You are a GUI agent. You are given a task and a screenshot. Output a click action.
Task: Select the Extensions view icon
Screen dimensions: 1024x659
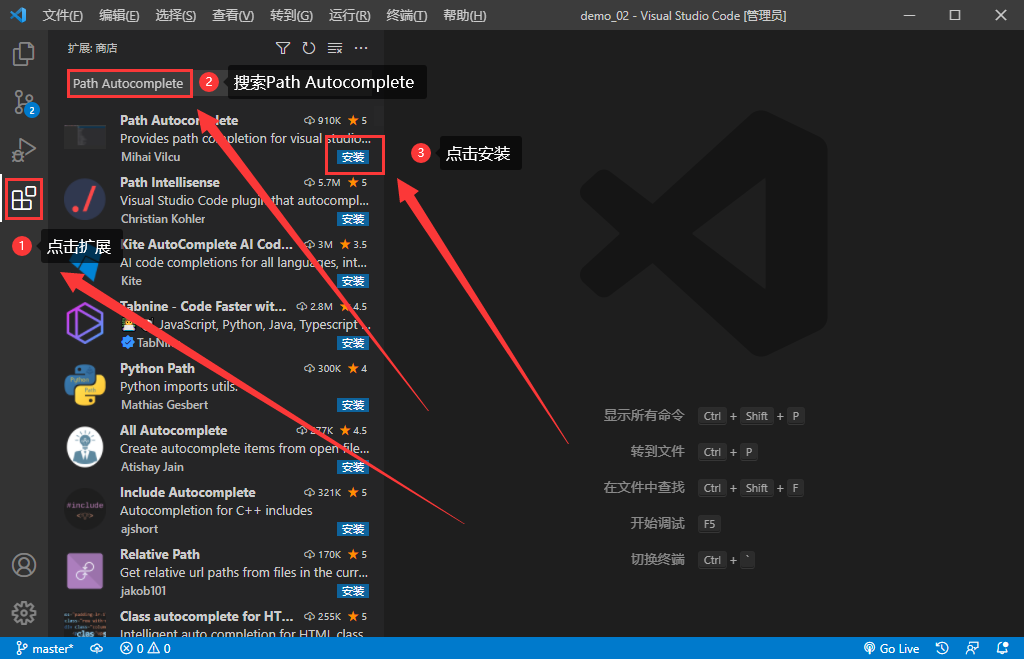pos(24,199)
